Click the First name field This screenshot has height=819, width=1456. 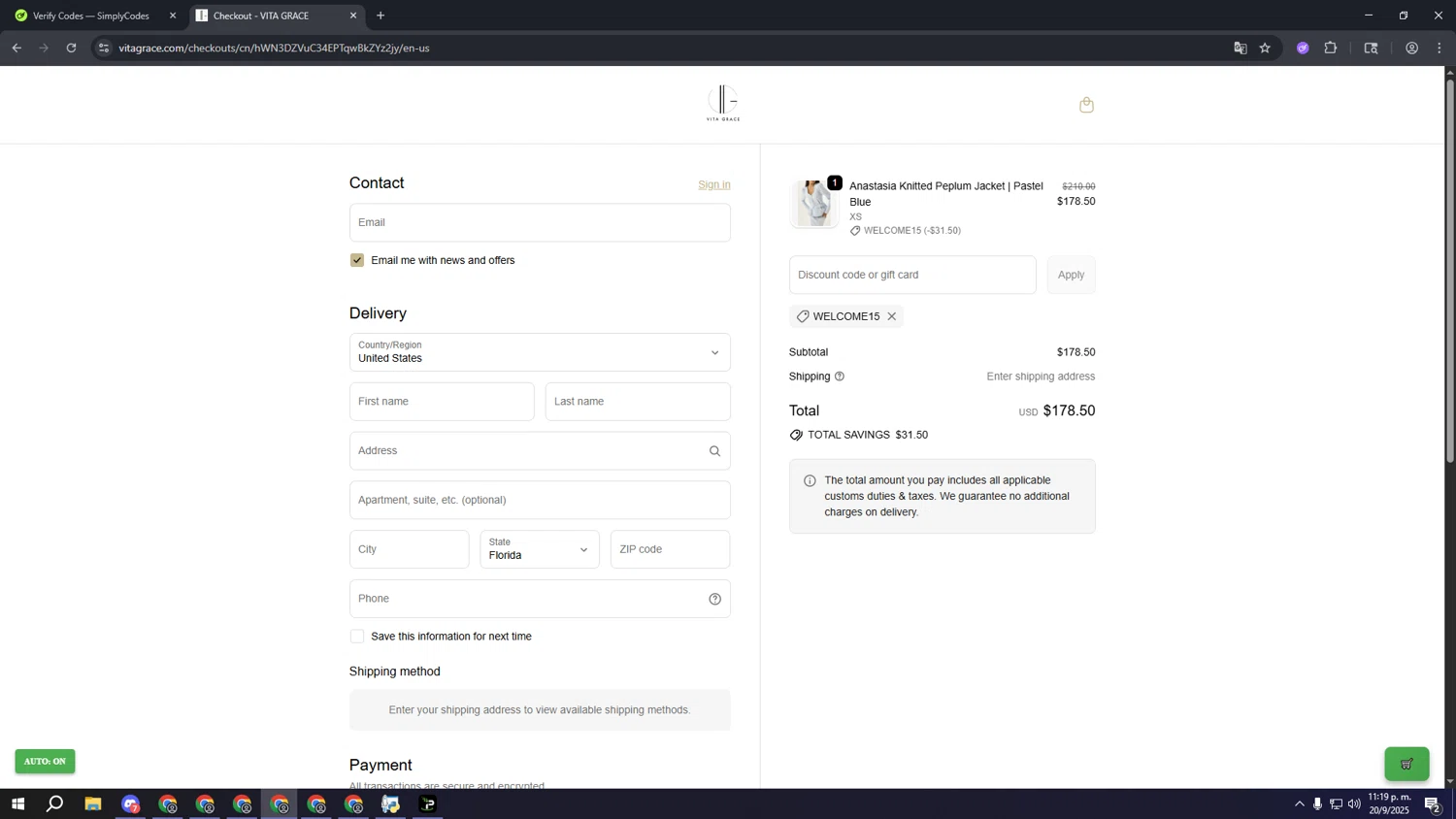click(442, 402)
